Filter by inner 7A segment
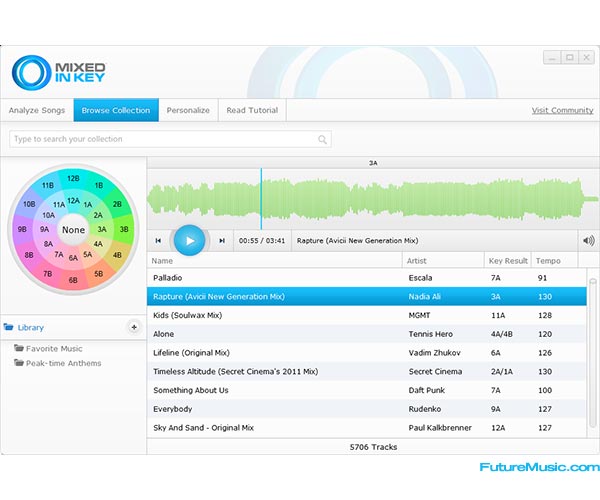This screenshot has height=500, width=600. [x=59, y=254]
